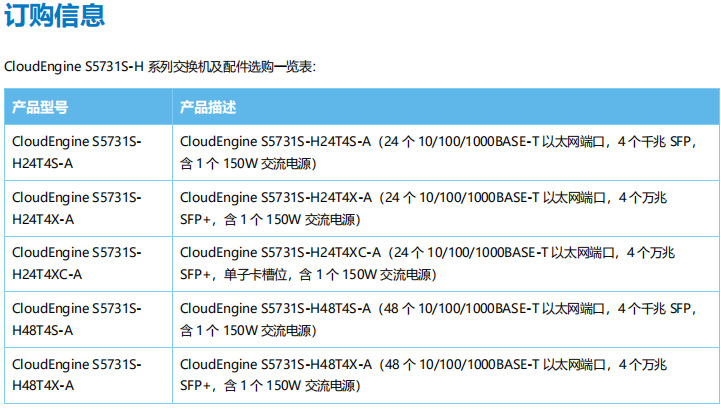Click the H48T4X-A product description text
721x409 pixels.
[423, 375]
